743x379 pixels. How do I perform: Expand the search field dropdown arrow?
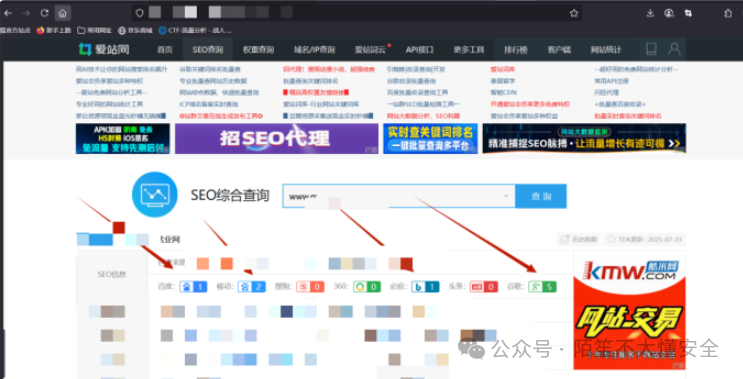point(506,196)
